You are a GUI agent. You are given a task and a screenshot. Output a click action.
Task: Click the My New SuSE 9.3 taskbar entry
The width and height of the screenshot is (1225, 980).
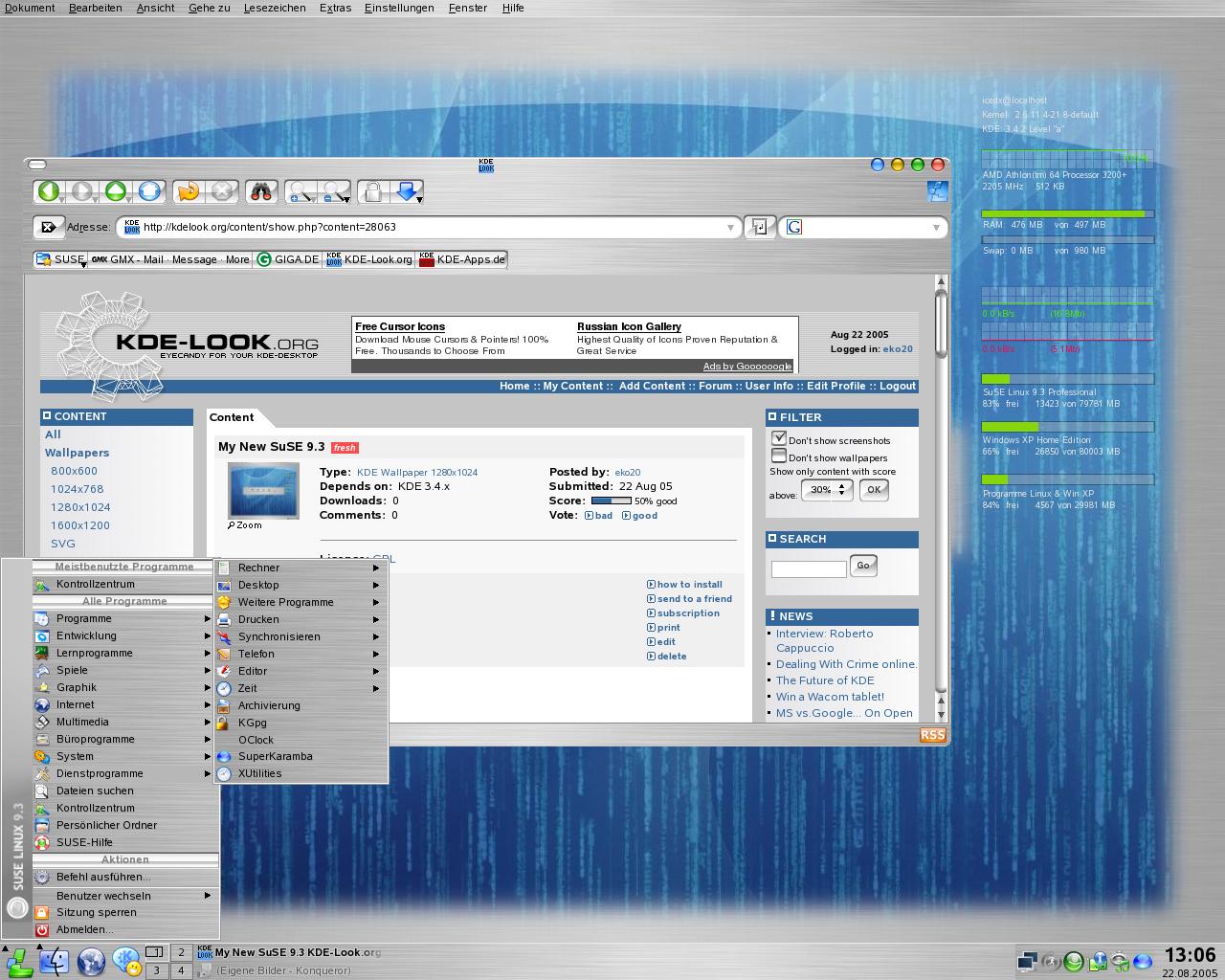tap(289, 952)
